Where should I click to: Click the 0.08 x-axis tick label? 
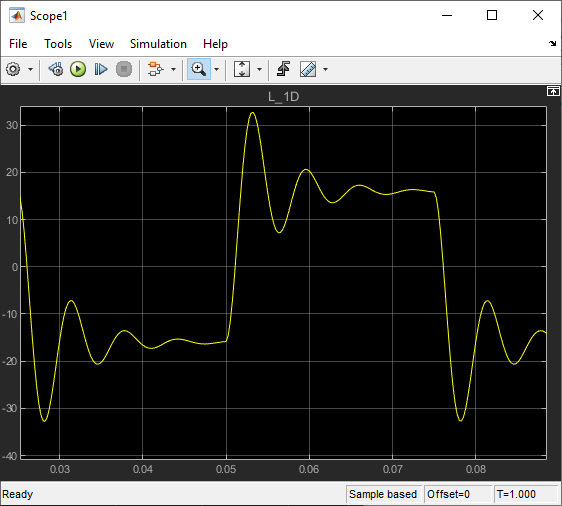[476, 469]
